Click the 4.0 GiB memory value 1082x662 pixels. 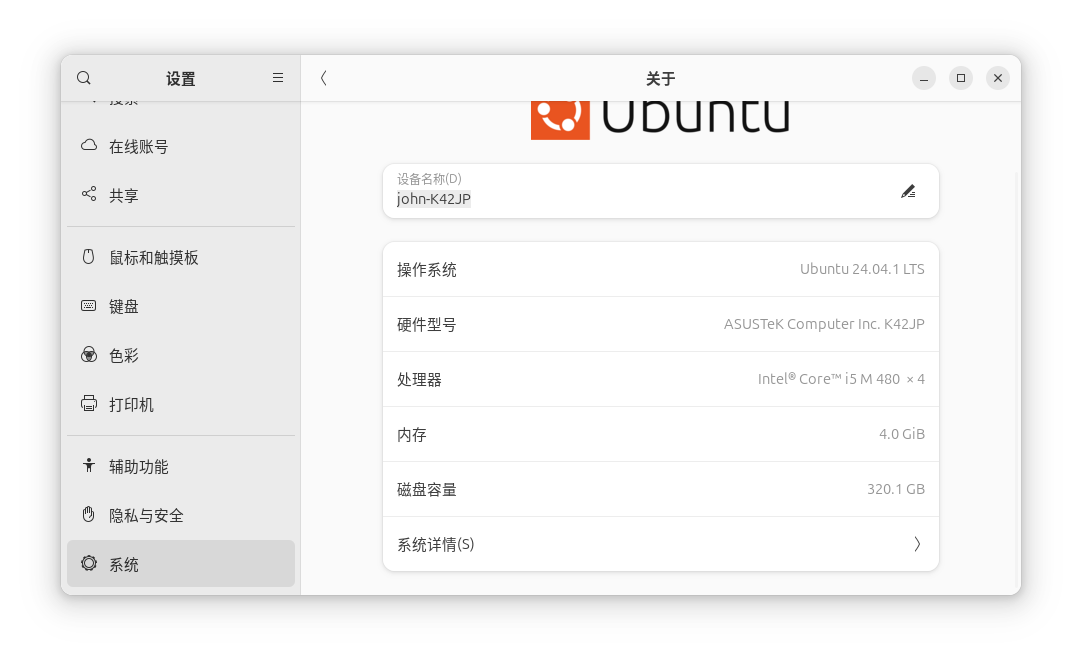click(902, 434)
